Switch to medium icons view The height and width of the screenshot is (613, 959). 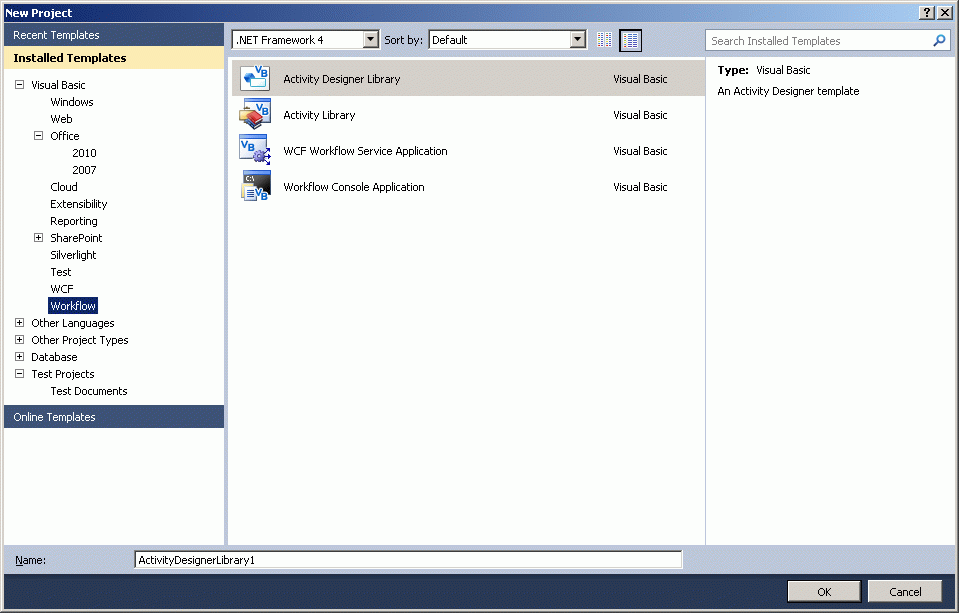(x=631, y=40)
